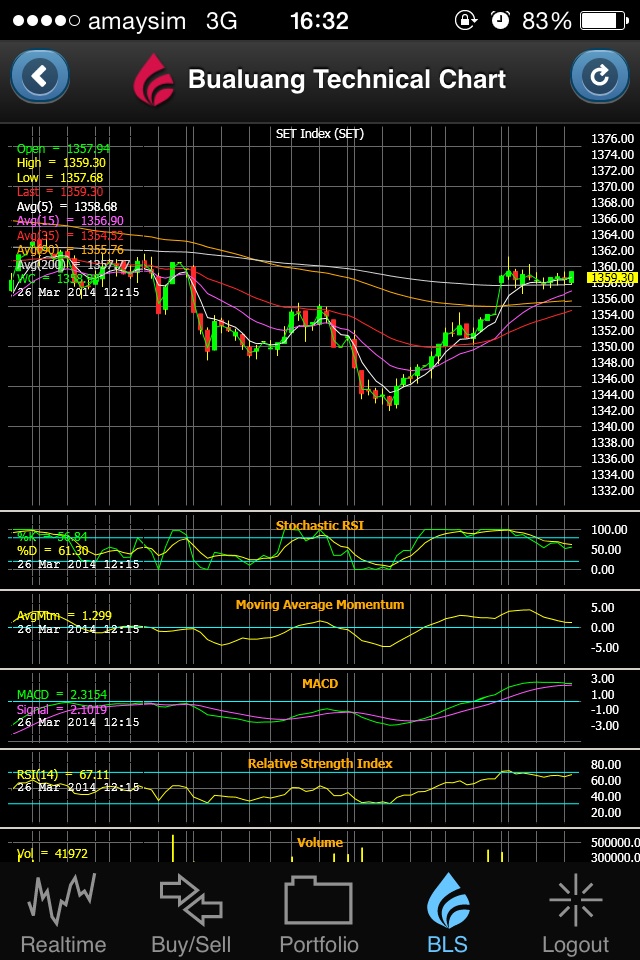
Task: Tap the High = 1359.30 value
Action: [x=61, y=163]
